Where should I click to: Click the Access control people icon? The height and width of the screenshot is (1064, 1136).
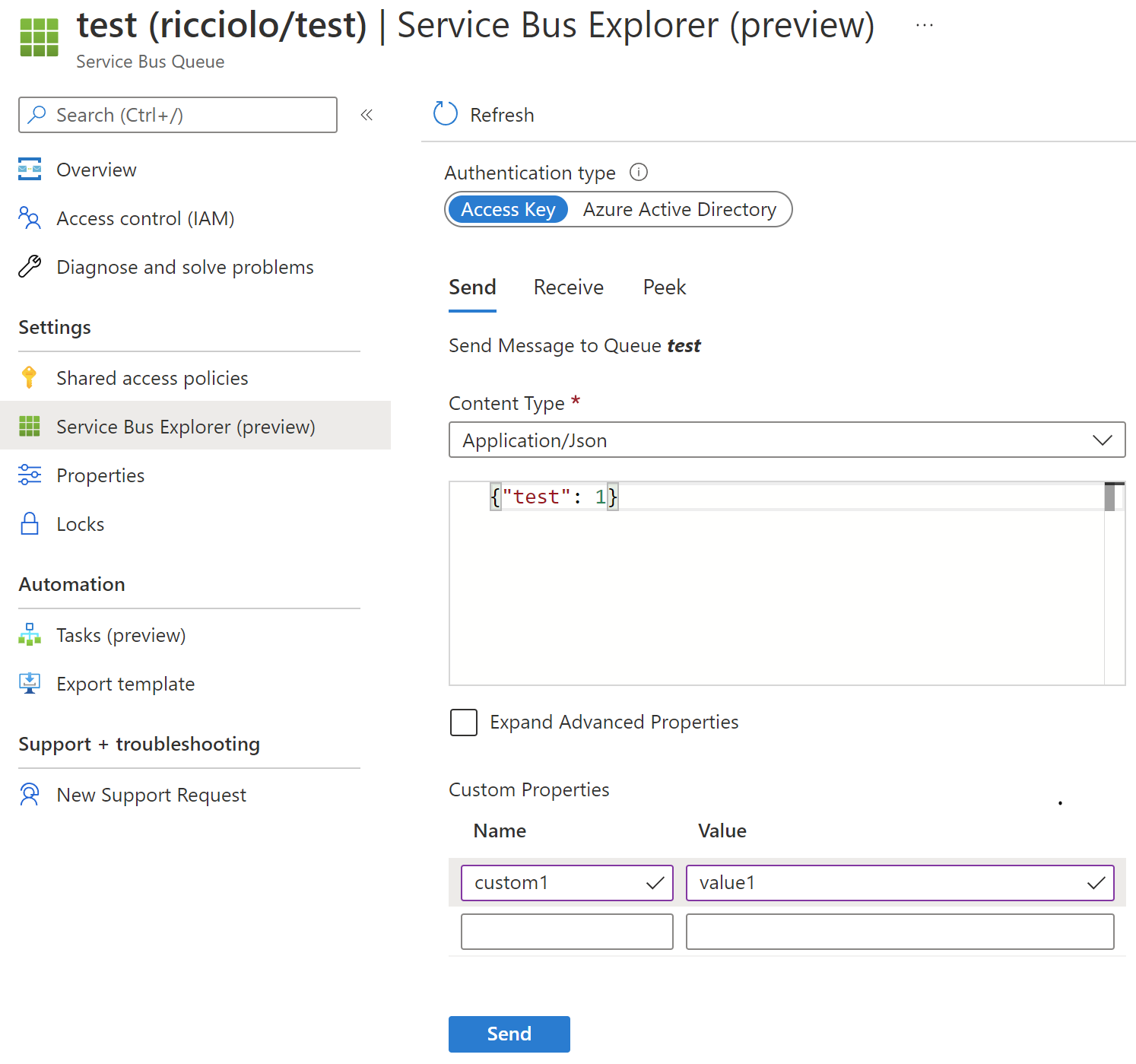click(x=30, y=218)
